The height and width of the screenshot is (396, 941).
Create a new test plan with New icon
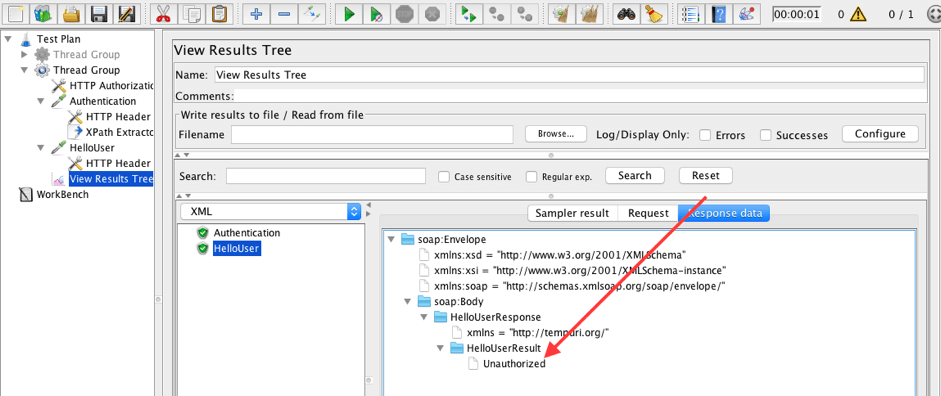(x=17, y=13)
